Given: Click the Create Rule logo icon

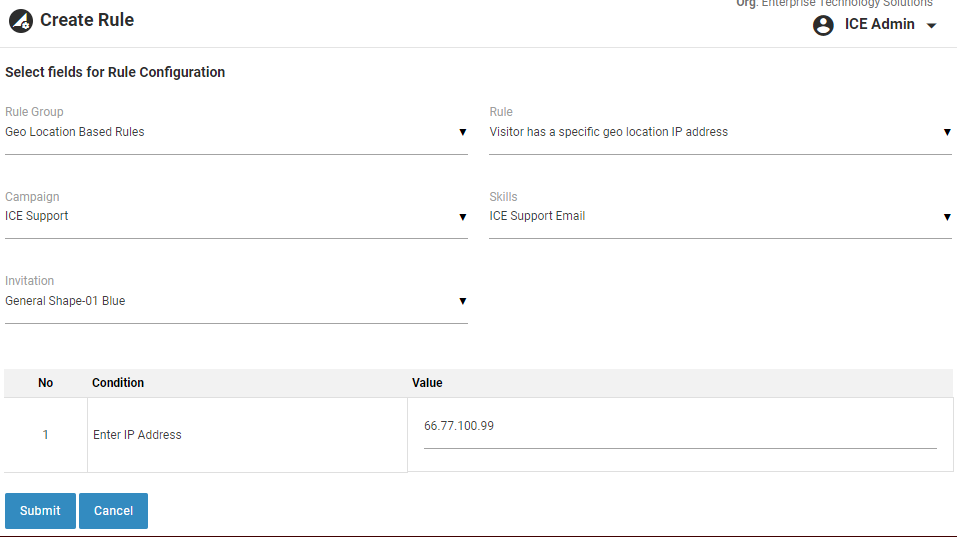Looking at the screenshot, I should pyautogui.click(x=20, y=21).
